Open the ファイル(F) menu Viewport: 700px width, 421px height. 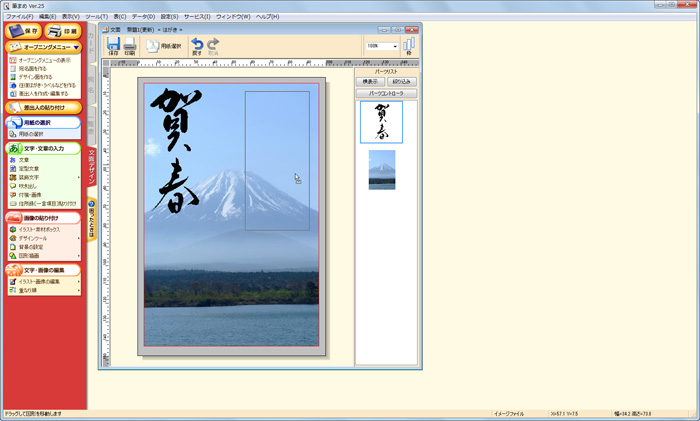[19, 17]
